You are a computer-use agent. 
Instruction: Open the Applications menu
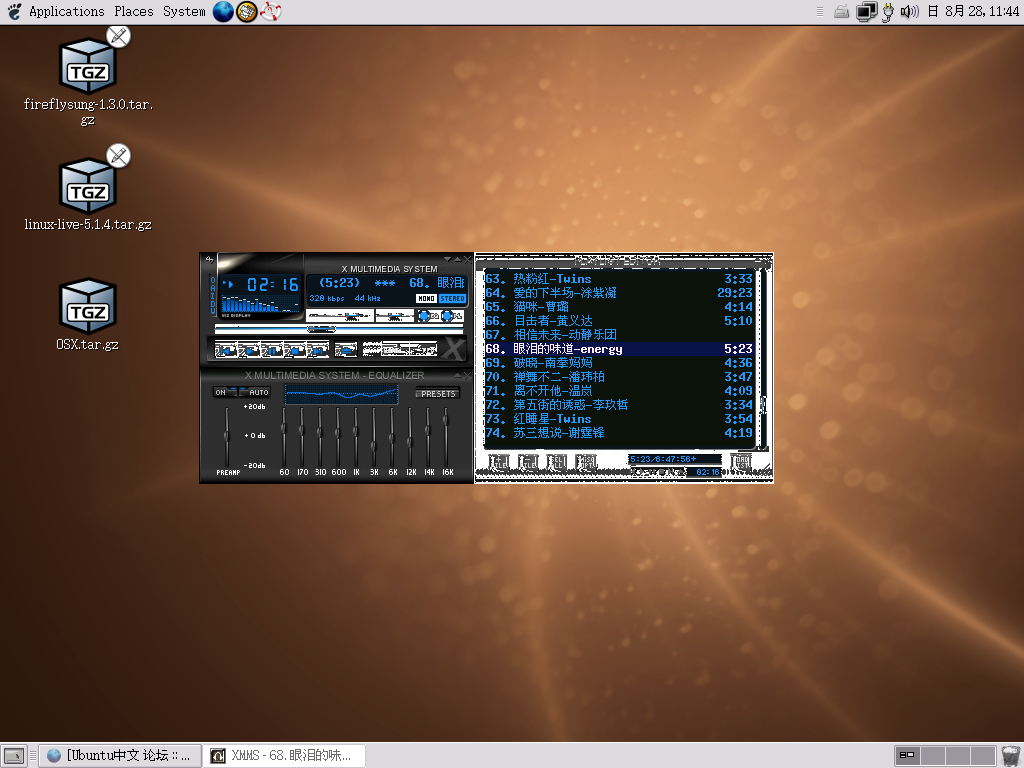(x=67, y=11)
